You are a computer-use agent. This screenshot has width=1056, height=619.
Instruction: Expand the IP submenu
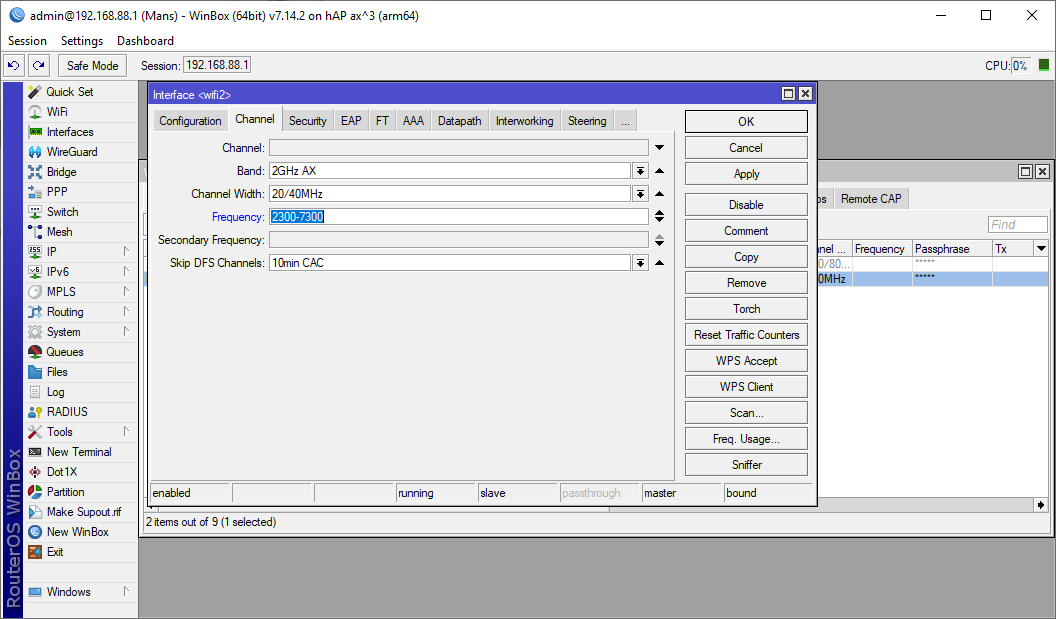pyautogui.click(x=126, y=251)
